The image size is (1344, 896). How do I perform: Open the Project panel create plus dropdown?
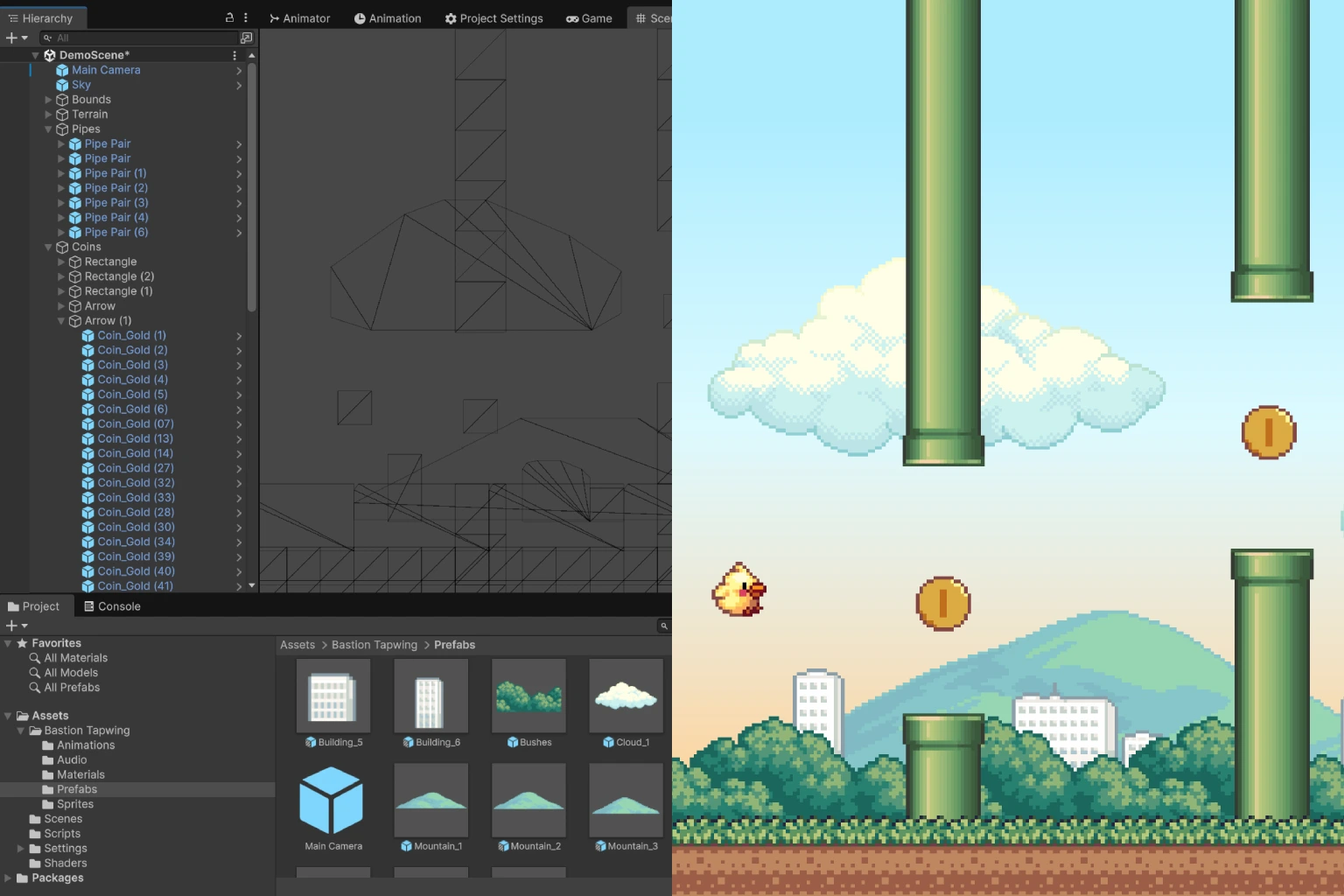tap(17, 626)
